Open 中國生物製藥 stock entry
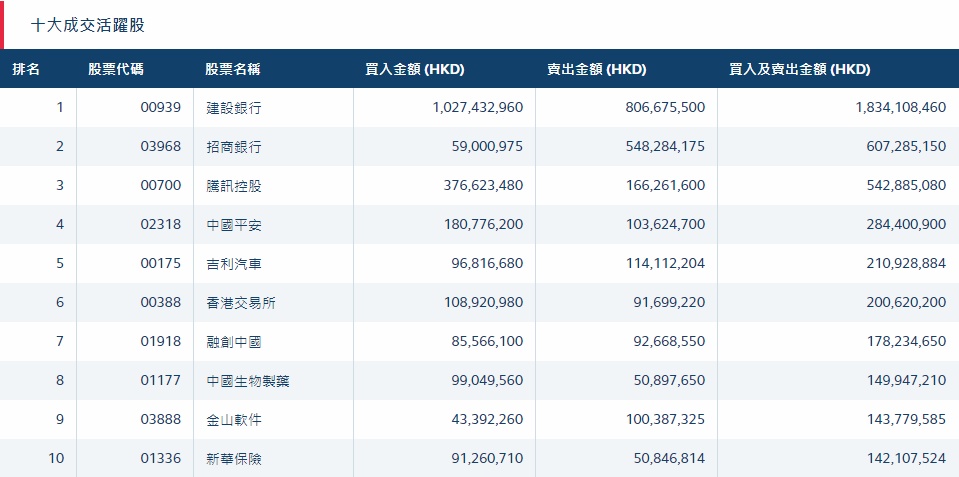This screenshot has width=959, height=477. pyautogui.click(x=248, y=381)
